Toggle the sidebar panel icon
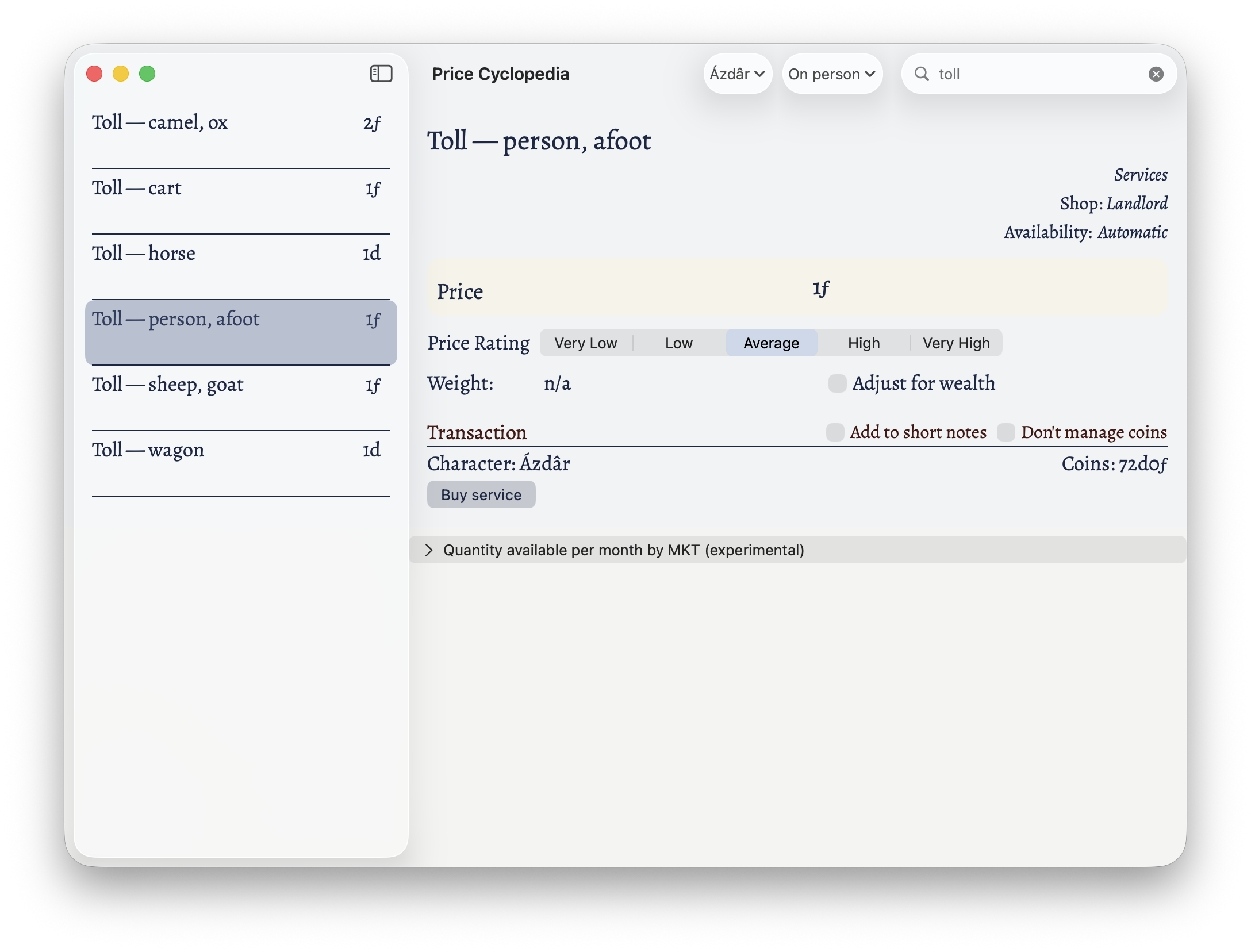Image resolution: width=1251 pixels, height=952 pixels. tap(381, 74)
